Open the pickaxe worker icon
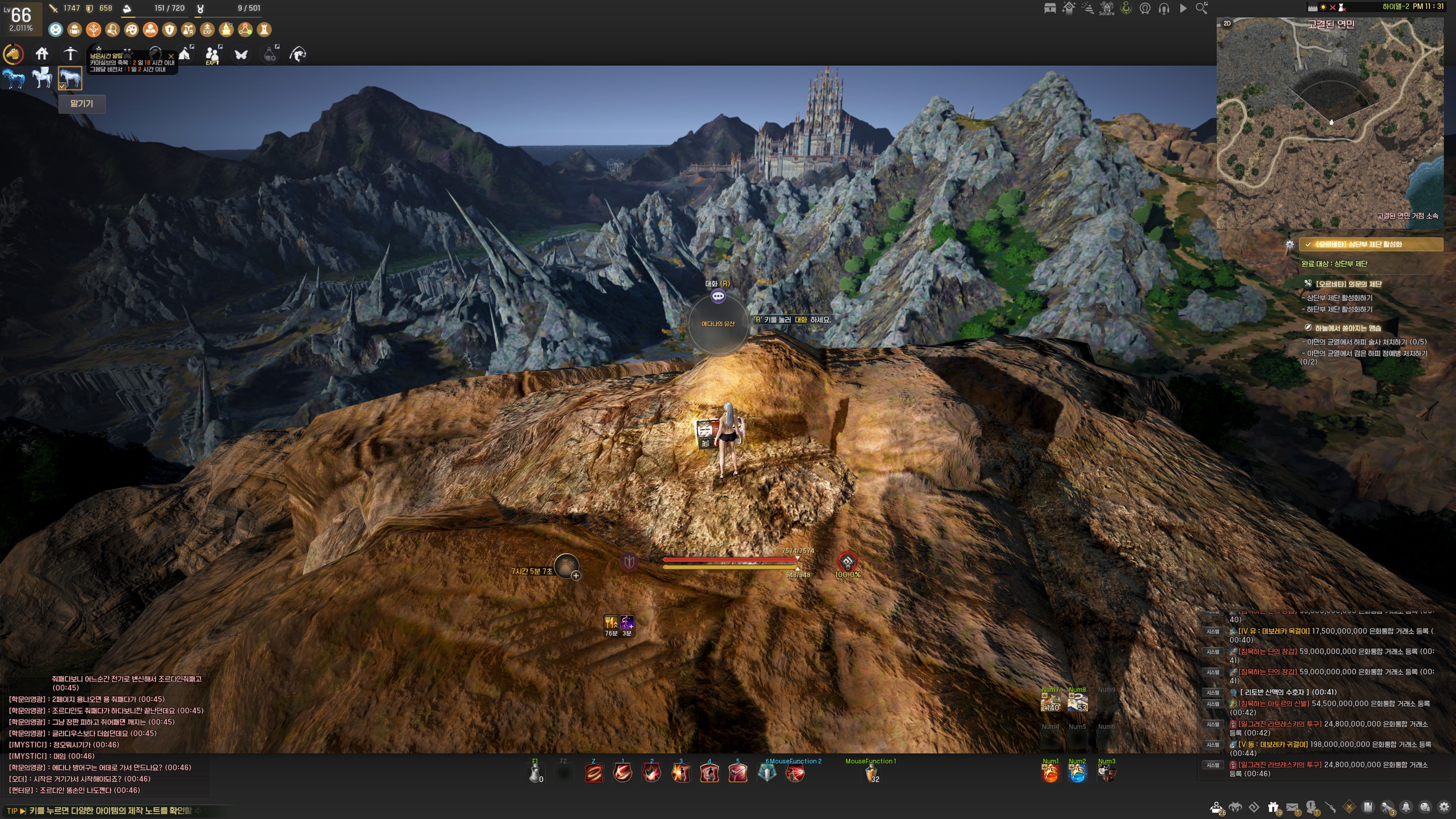1456x819 pixels. coord(70,54)
